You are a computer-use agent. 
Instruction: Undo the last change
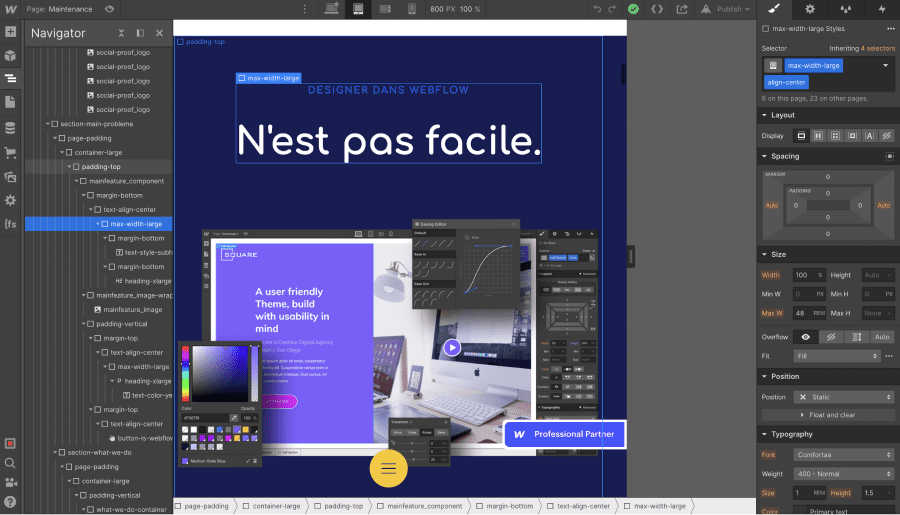pos(597,9)
